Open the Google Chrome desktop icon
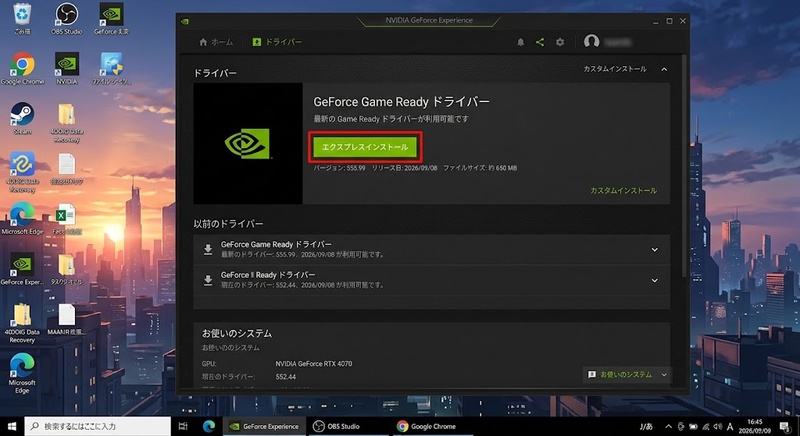 point(22,68)
